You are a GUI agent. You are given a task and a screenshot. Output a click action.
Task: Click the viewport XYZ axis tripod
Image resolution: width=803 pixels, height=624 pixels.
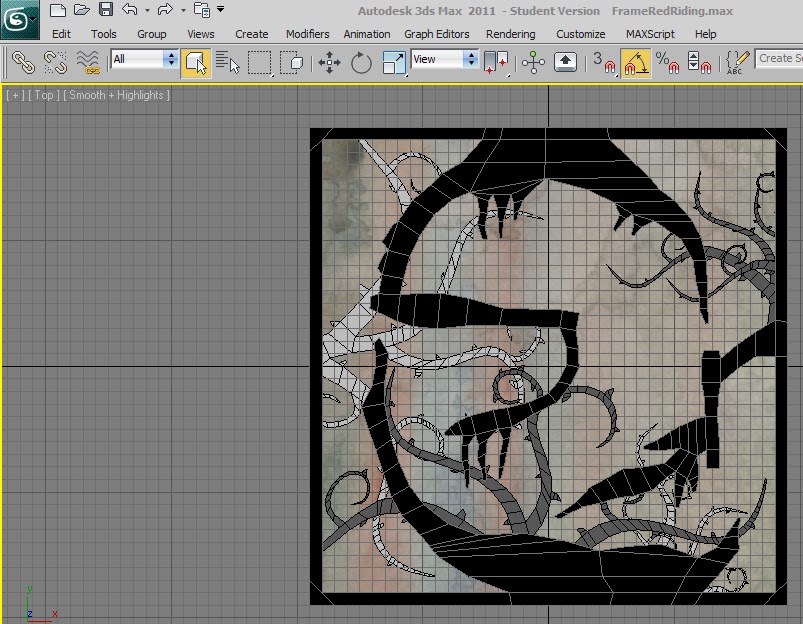[41, 604]
